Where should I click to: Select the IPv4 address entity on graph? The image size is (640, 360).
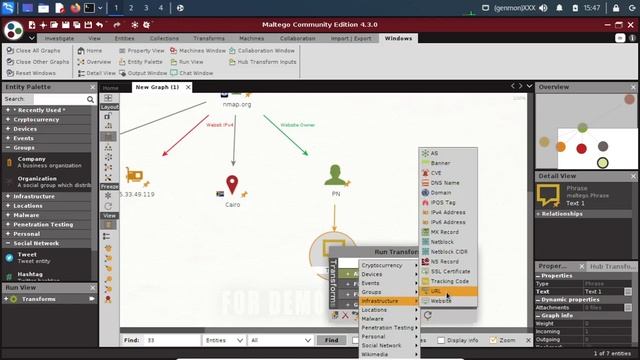(x=134, y=176)
